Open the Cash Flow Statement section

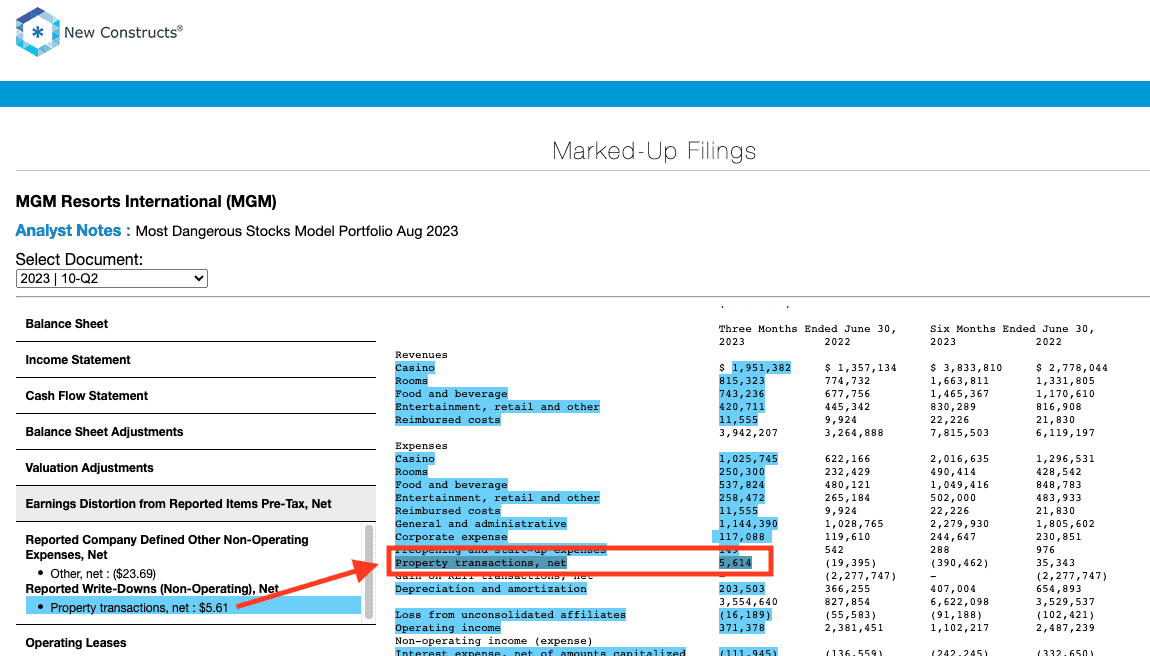[87, 396]
